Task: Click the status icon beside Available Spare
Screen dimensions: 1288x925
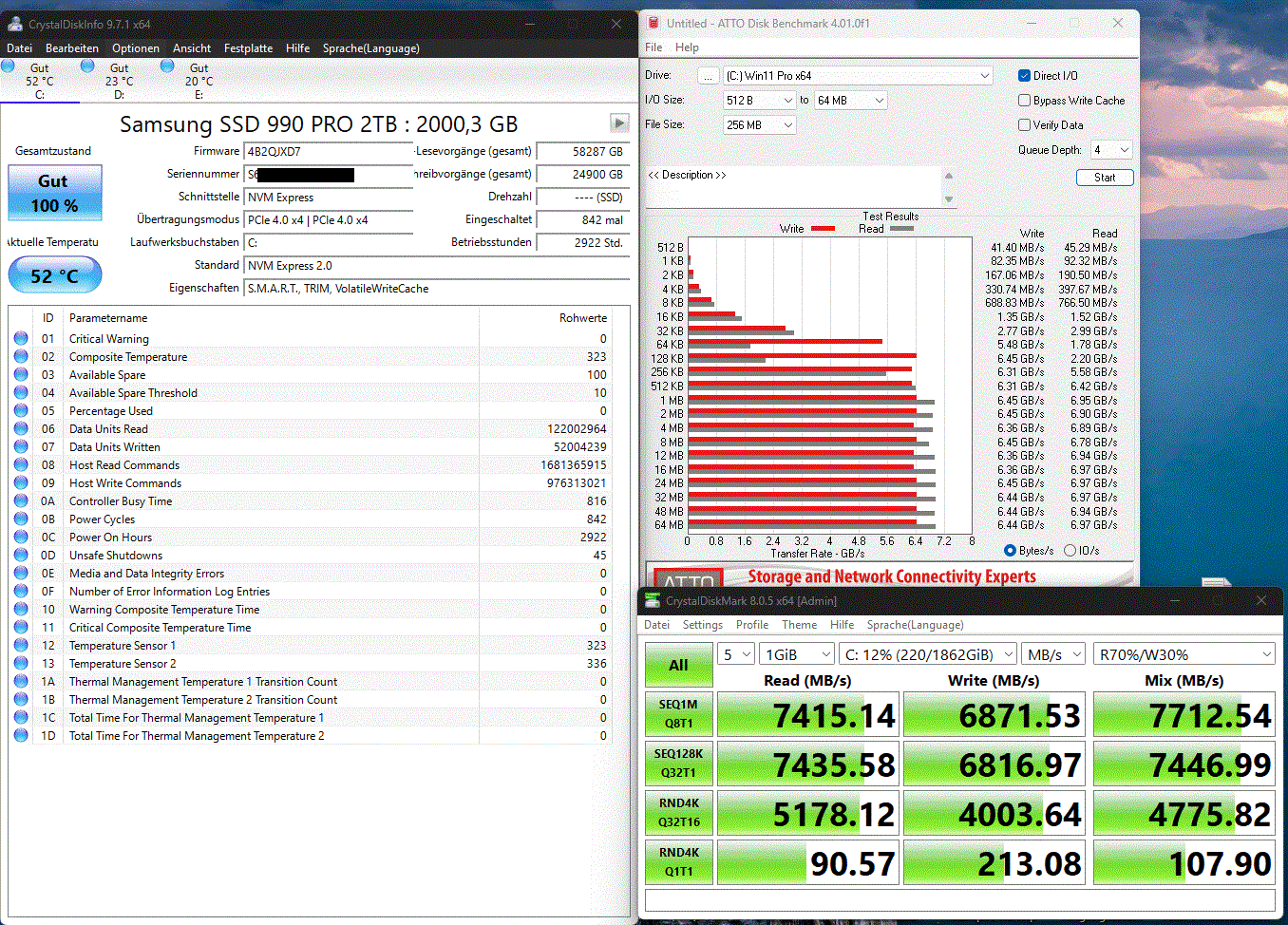Action: pos(21,374)
